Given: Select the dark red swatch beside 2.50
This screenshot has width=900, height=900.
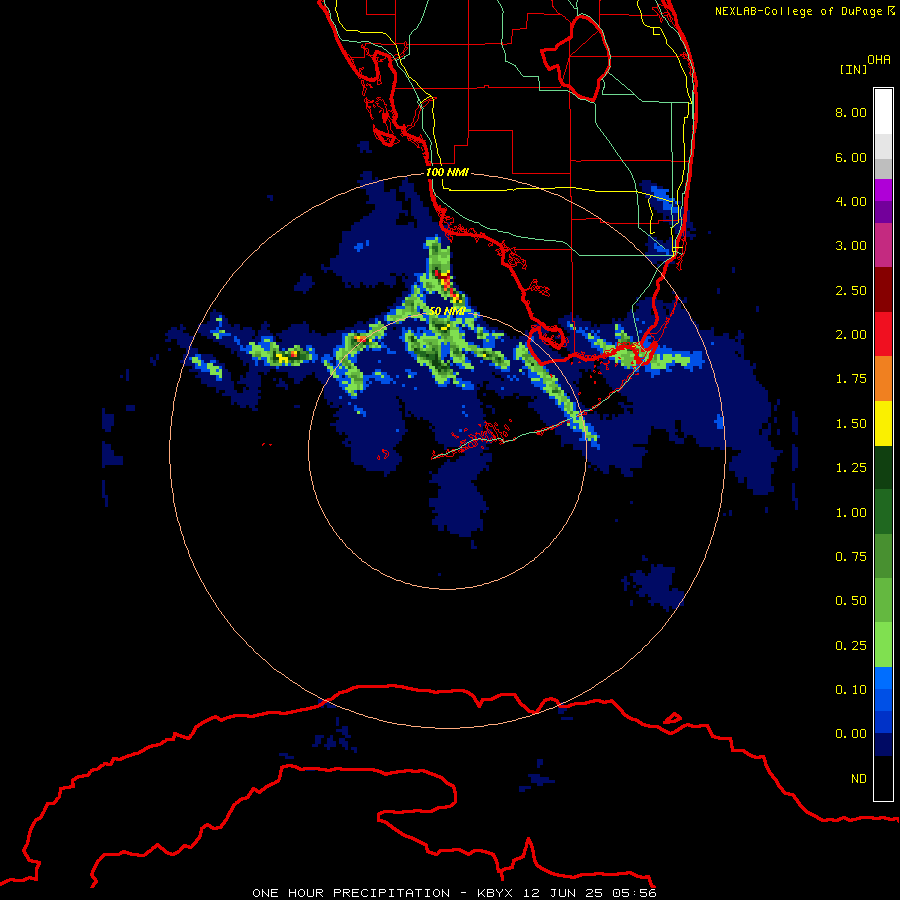Looking at the screenshot, I should (x=883, y=290).
